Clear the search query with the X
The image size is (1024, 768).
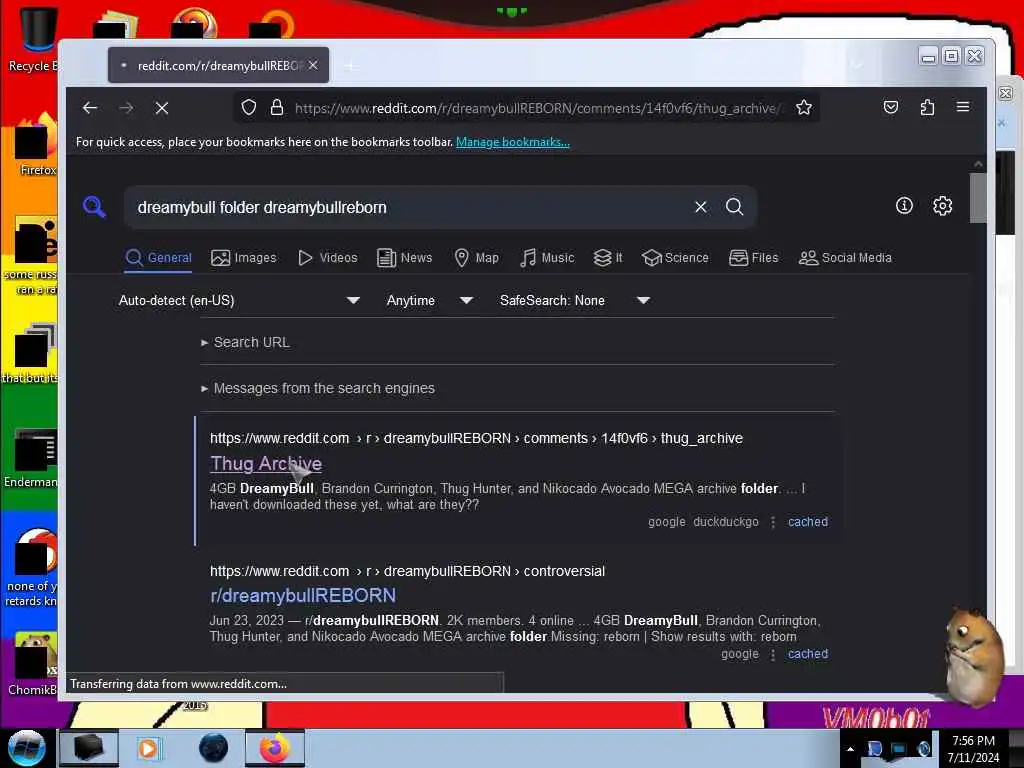(701, 207)
